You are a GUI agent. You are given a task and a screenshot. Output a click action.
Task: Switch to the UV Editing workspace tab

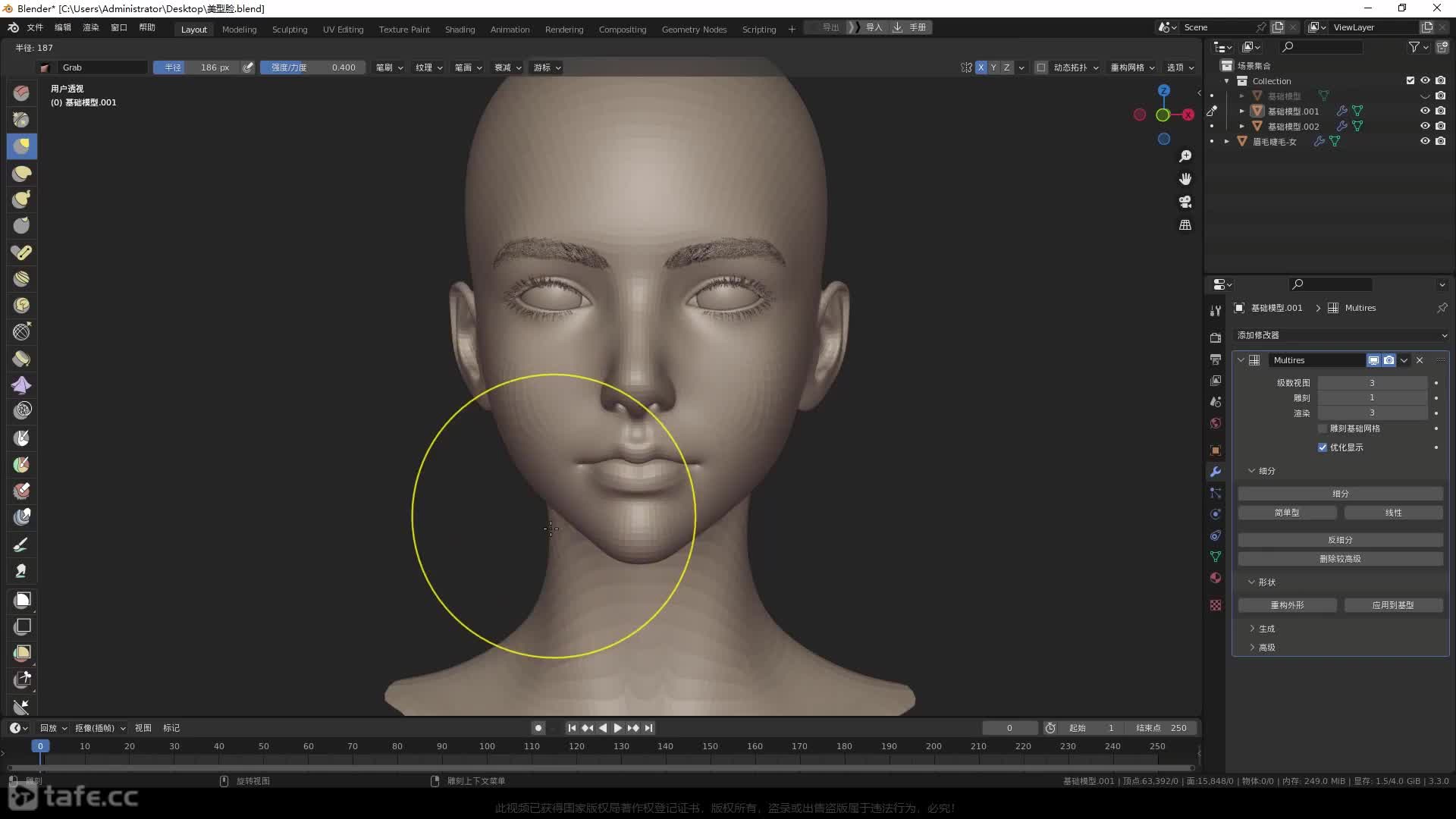point(343,29)
